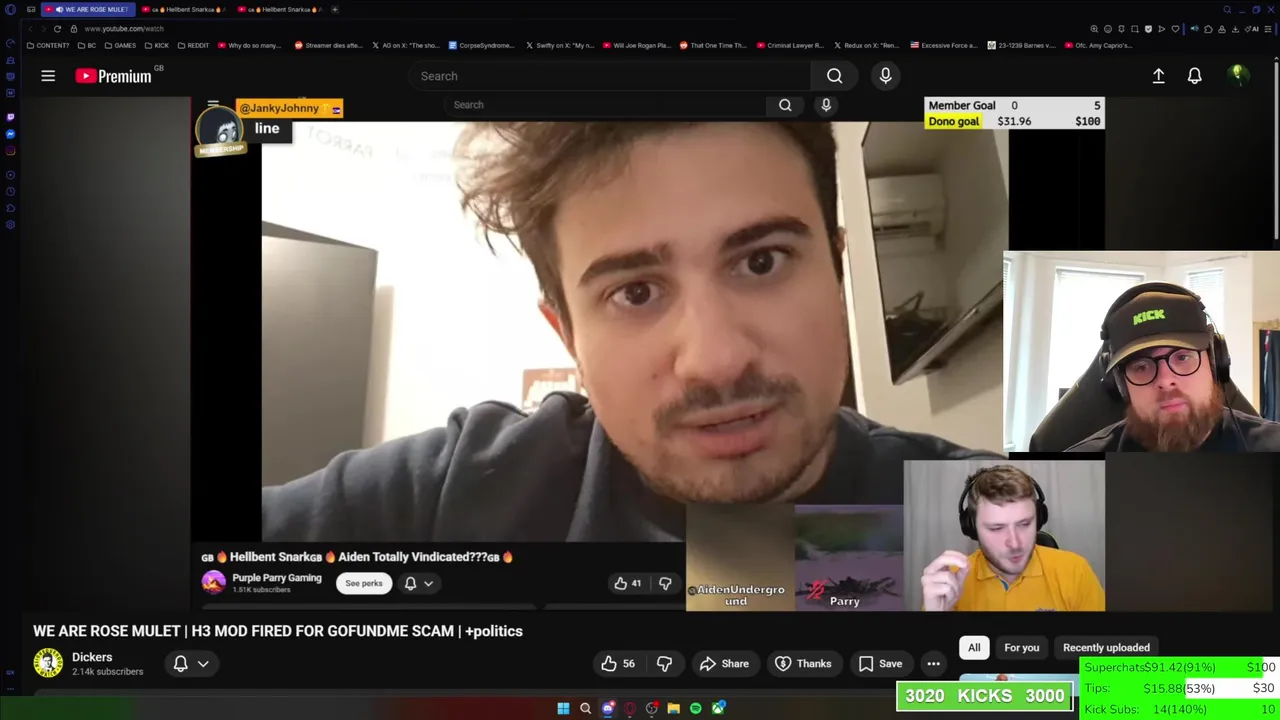Select the For you chip

[1021, 647]
